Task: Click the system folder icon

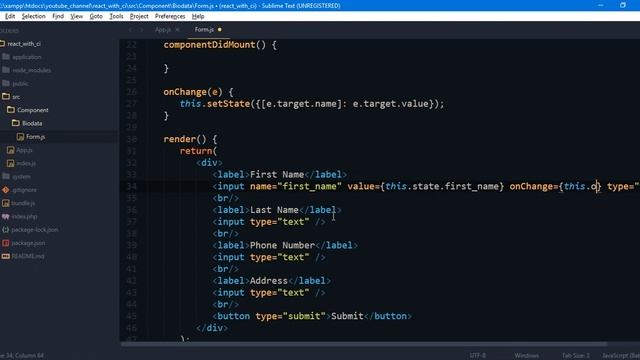Action: [x=6, y=176]
